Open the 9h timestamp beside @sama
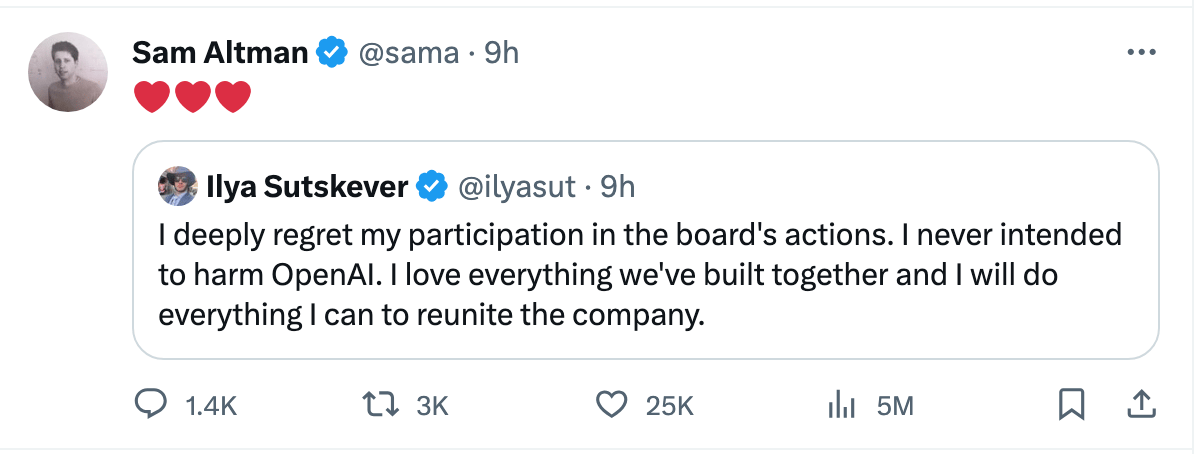The image size is (1200, 454). pyautogui.click(x=501, y=53)
